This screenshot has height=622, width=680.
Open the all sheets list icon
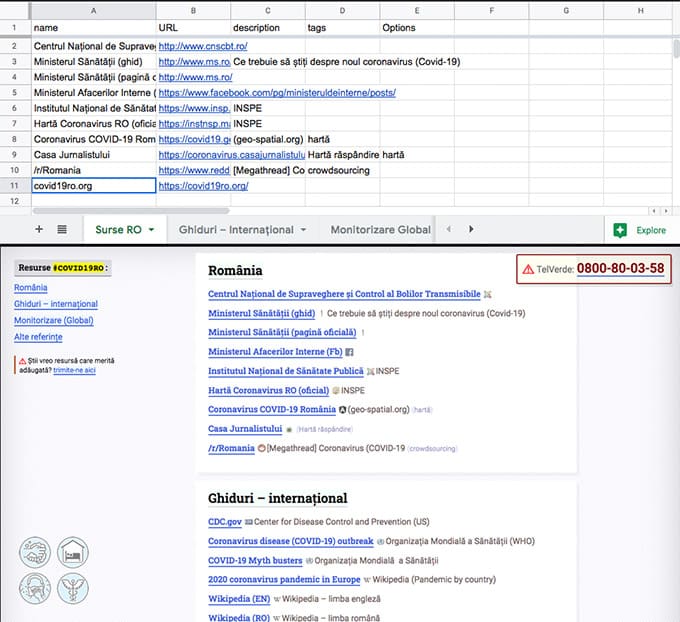click(x=62, y=229)
